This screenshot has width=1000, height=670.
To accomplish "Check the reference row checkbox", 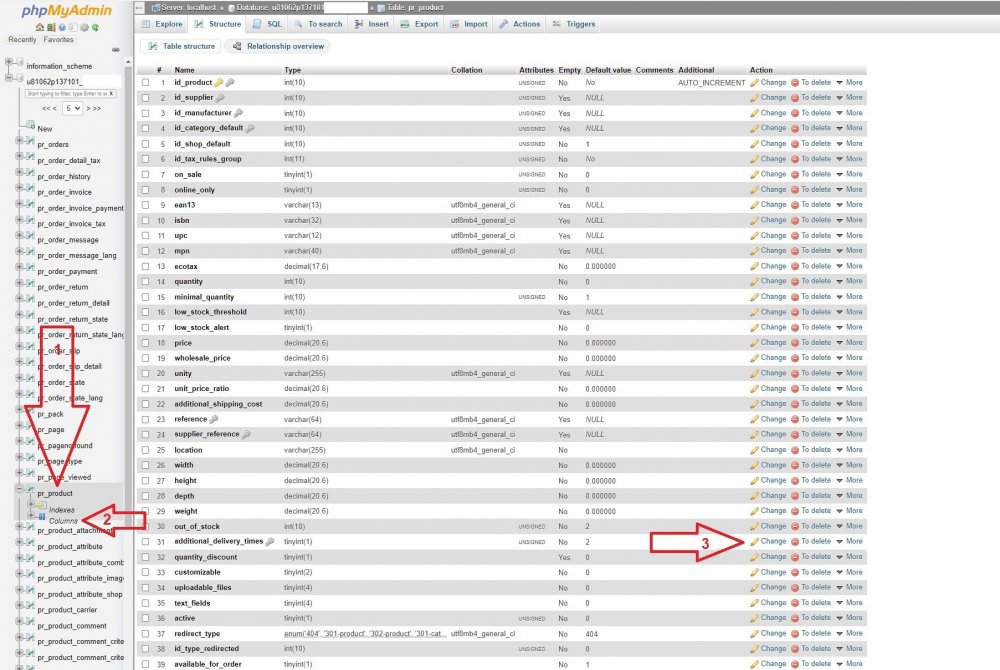I will tap(145, 419).
